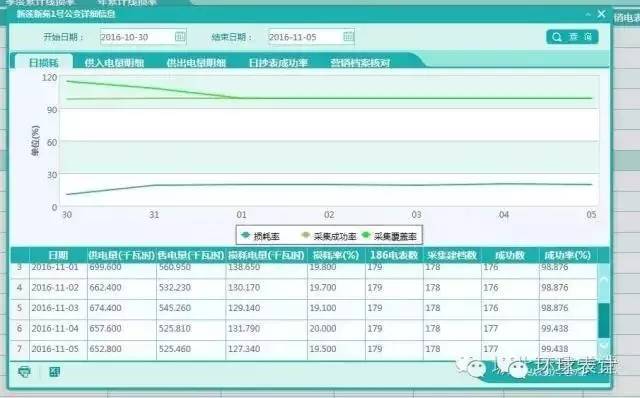Click the loss value 127.340

tap(244, 349)
